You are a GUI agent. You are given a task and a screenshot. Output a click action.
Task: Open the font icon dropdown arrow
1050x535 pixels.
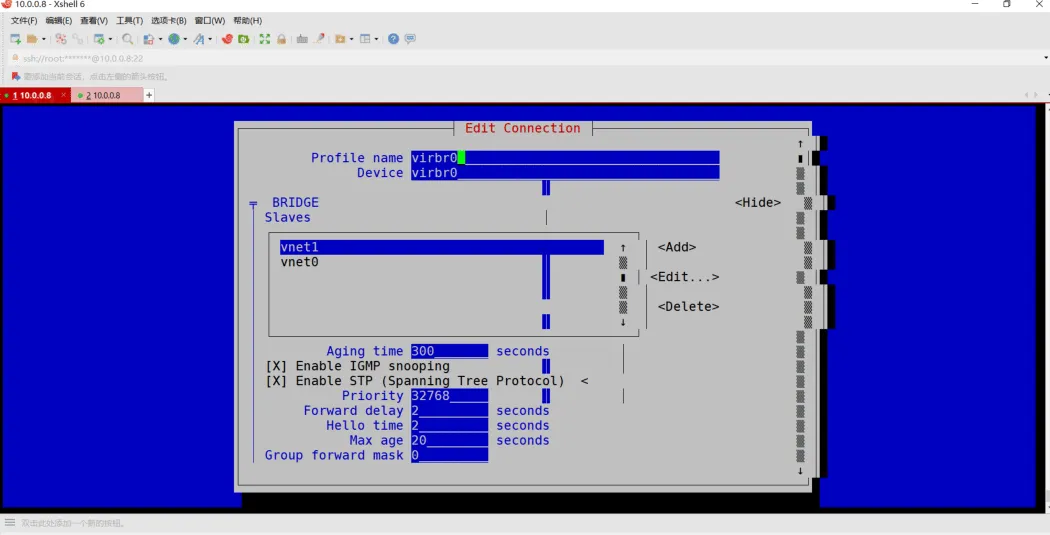click(x=210, y=39)
